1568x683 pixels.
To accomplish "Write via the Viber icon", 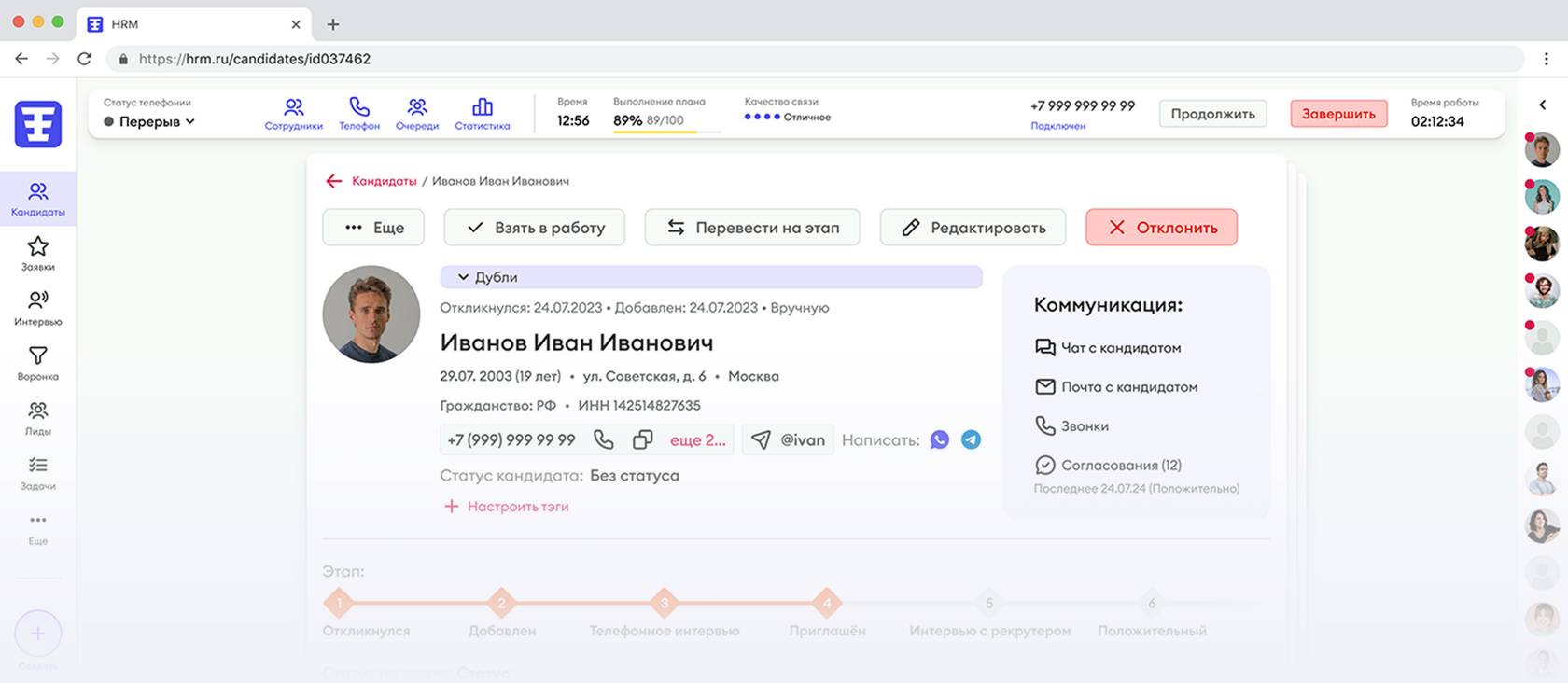I will (x=940, y=439).
